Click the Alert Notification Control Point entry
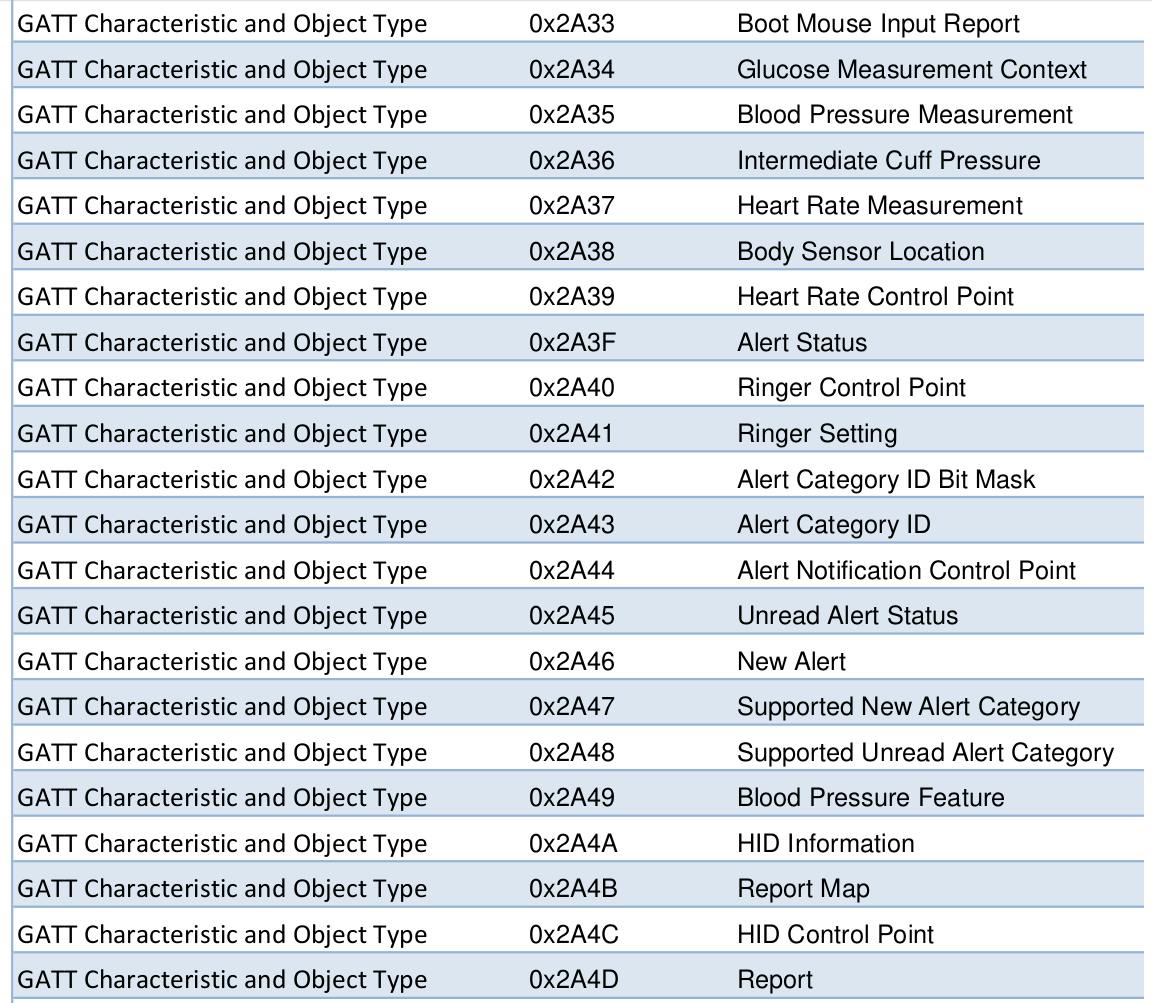Image resolution: width=1152 pixels, height=1003 pixels. [906, 571]
